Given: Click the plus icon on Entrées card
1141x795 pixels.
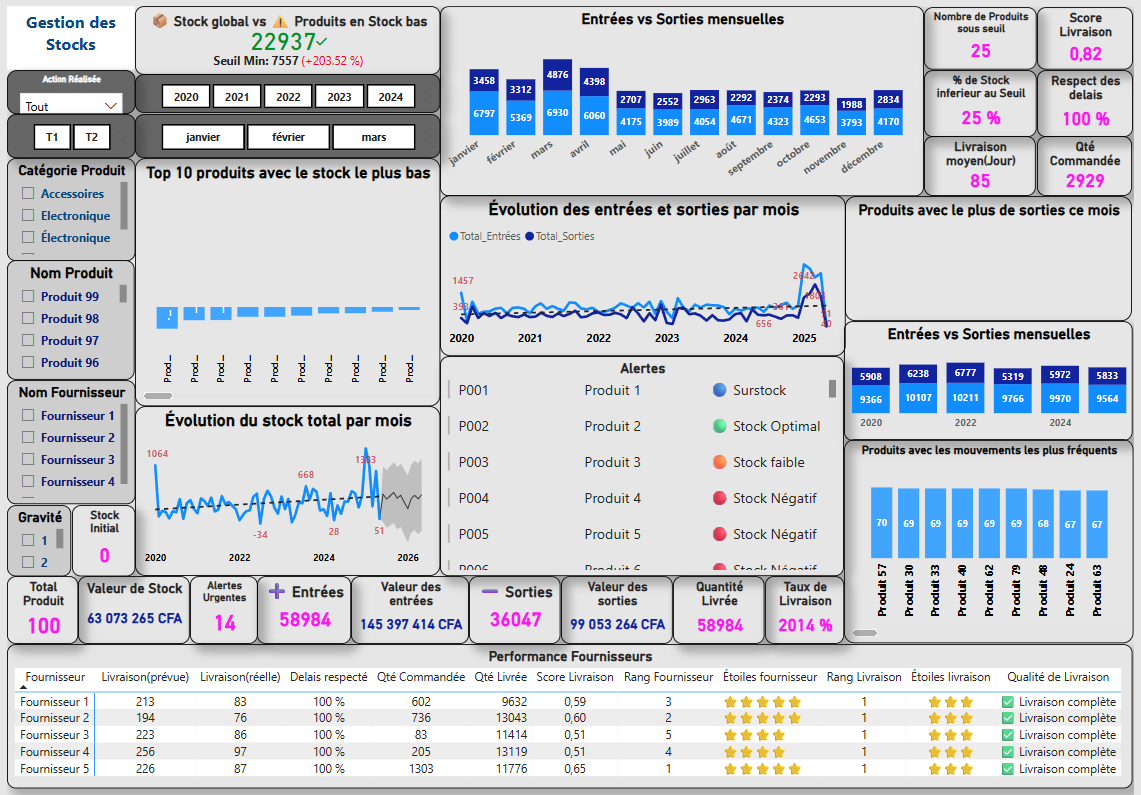Looking at the screenshot, I should click(x=277, y=591).
